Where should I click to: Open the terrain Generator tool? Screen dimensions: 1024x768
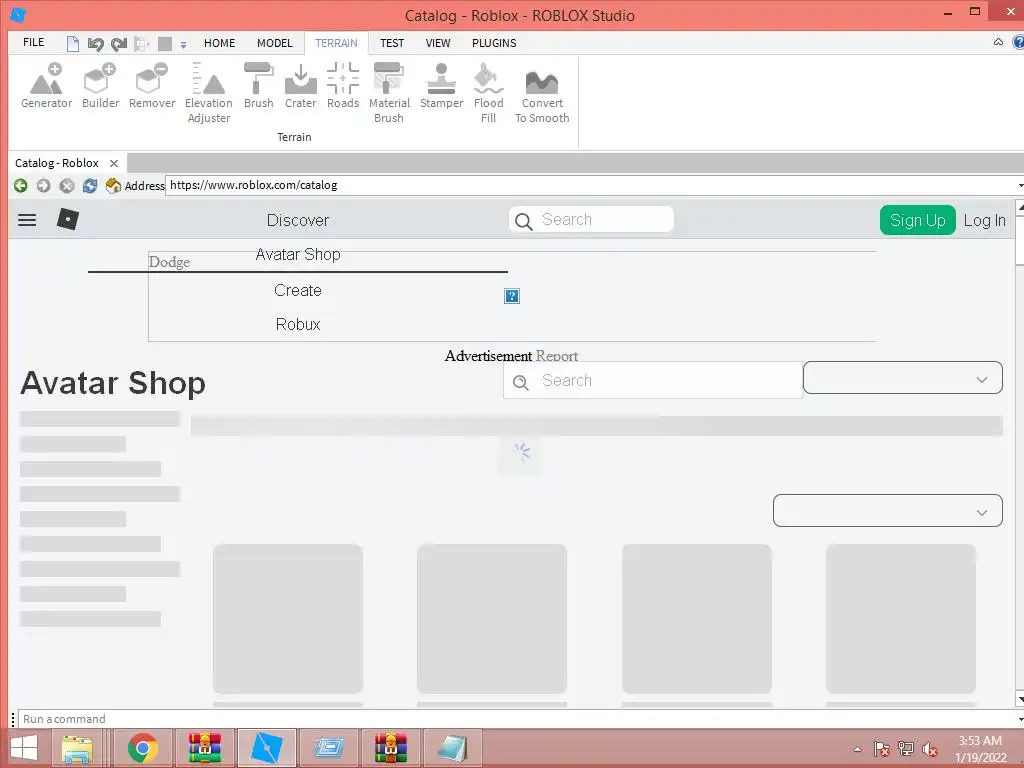(x=46, y=86)
